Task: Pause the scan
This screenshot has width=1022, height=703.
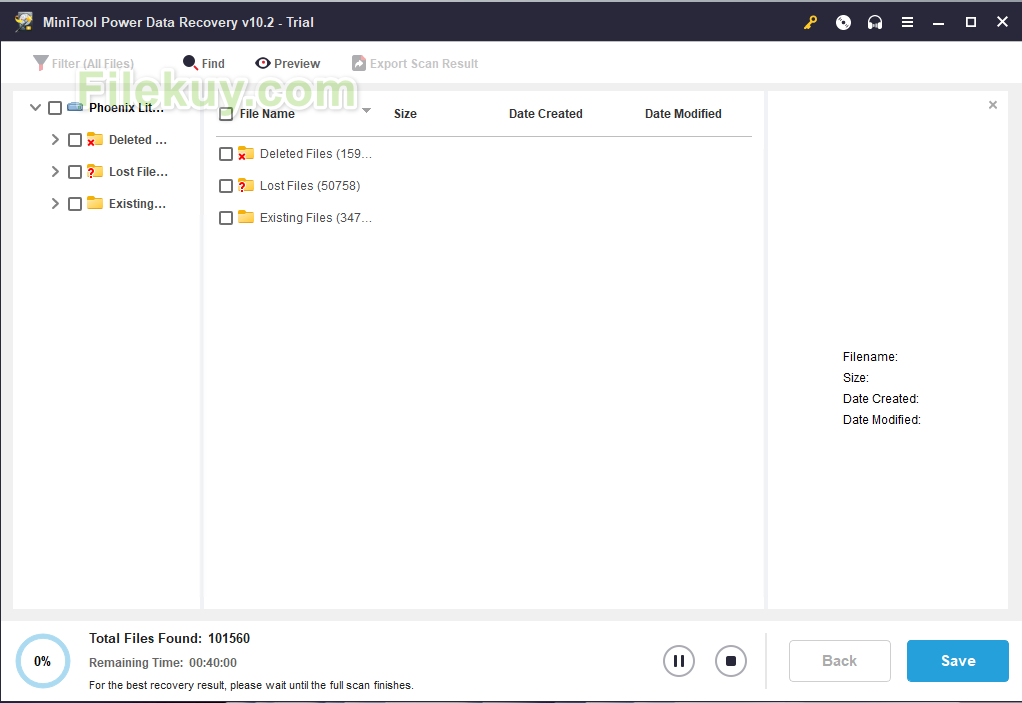Action: coord(679,661)
